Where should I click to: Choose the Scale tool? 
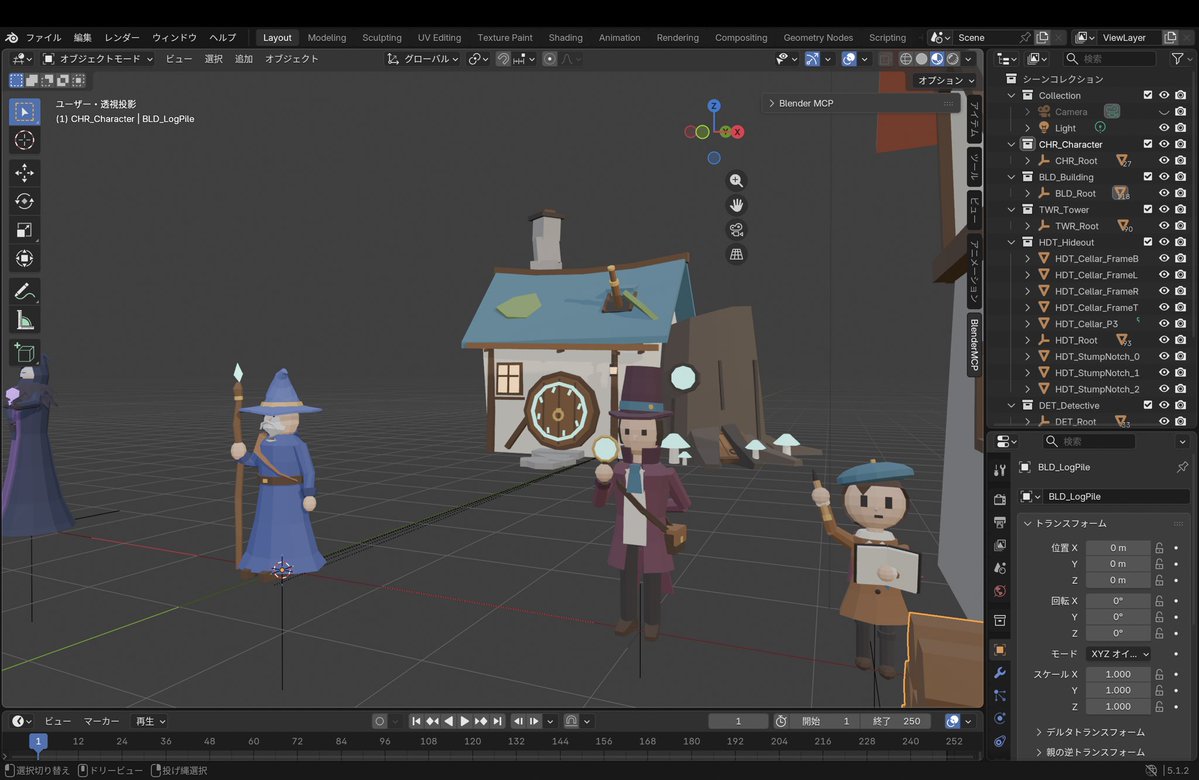[24, 230]
